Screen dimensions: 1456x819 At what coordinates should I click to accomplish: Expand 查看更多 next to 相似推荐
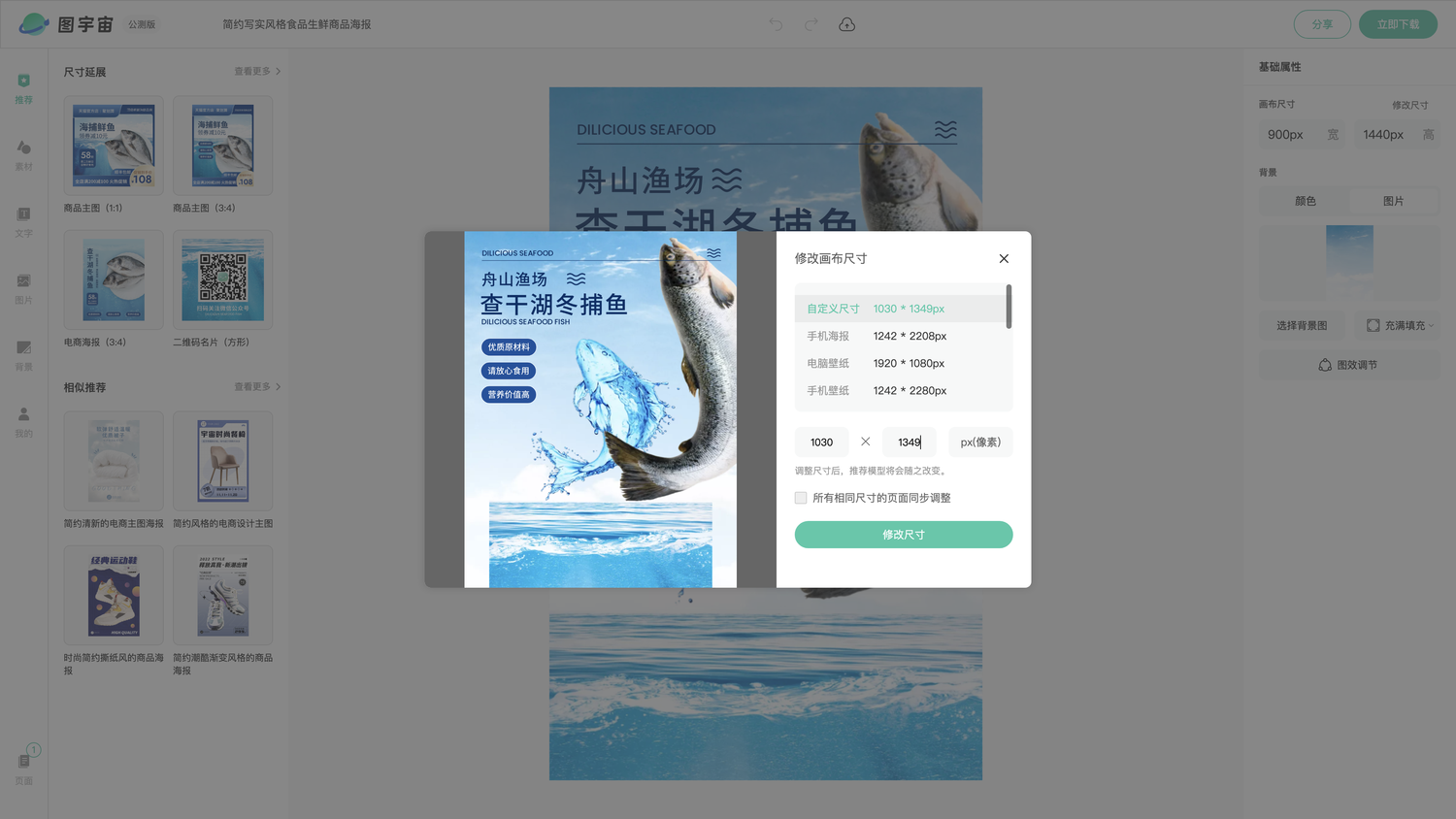257,387
